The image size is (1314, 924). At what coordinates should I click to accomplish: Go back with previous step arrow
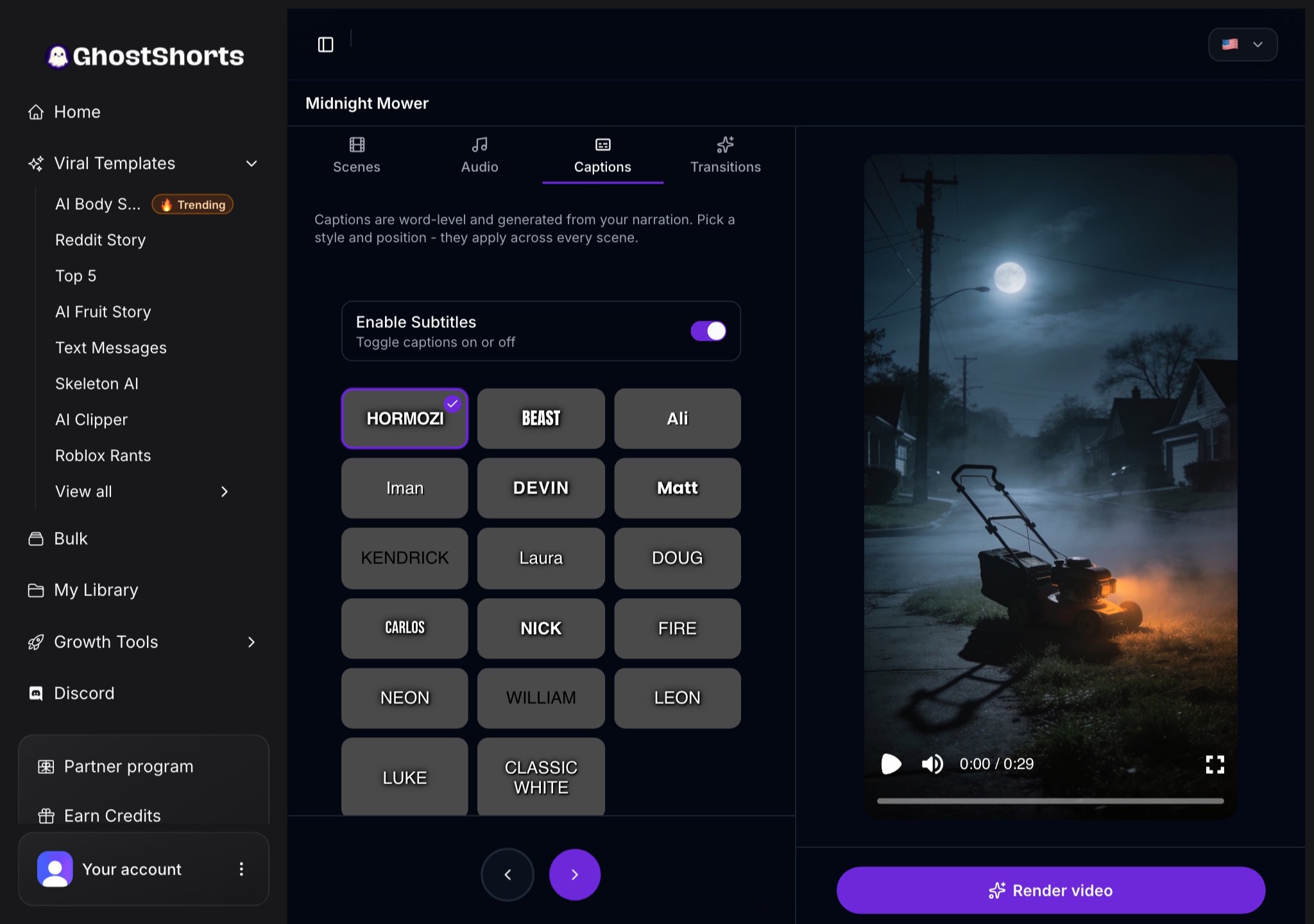[508, 875]
